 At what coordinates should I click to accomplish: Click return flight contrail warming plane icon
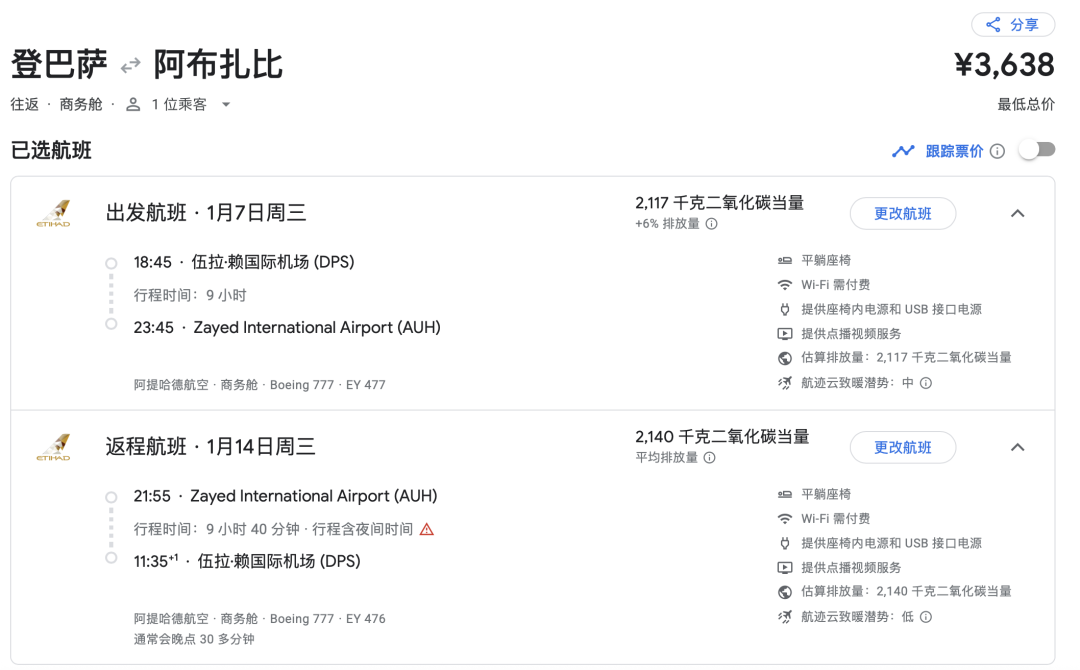point(785,617)
